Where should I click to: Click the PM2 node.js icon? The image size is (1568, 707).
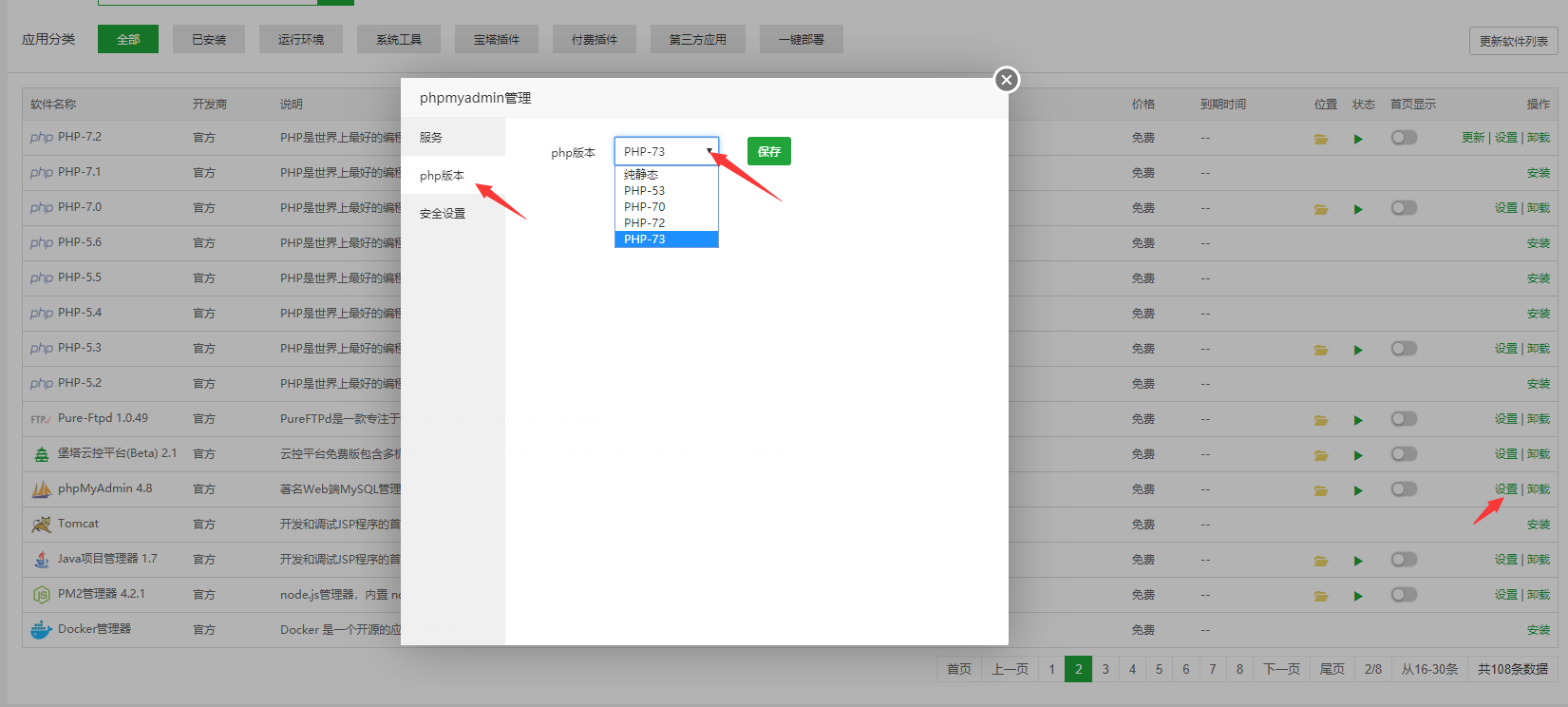point(42,595)
